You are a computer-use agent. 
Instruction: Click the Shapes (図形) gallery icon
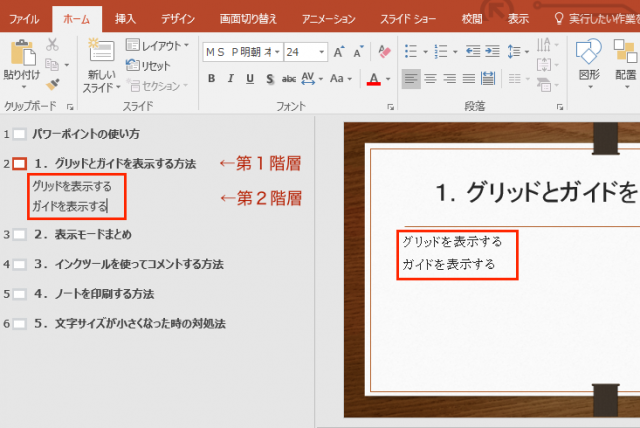pyautogui.click(x=589, y=52)
